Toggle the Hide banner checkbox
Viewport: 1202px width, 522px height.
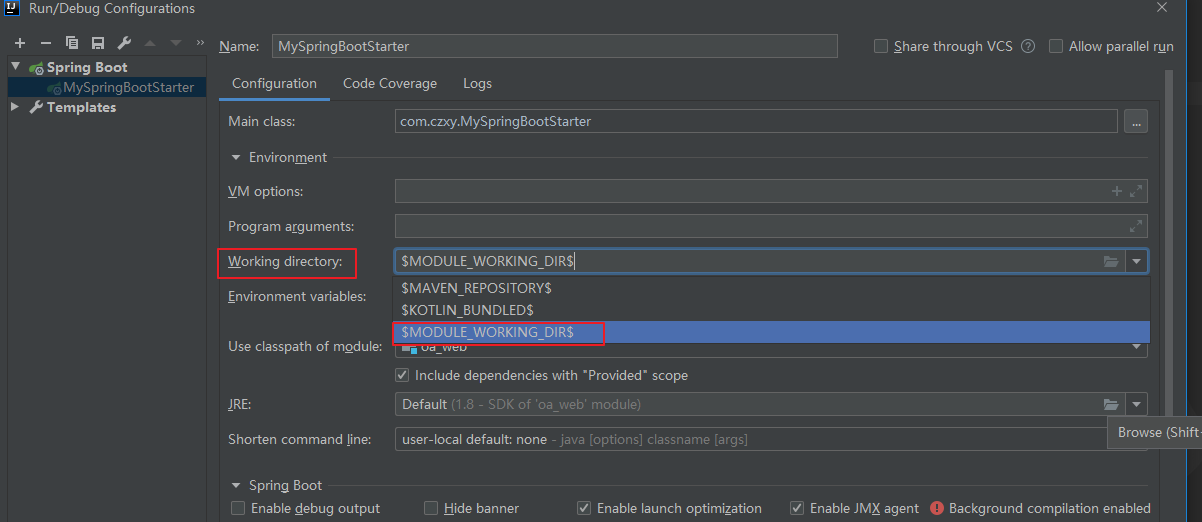(x=431, y=508)
